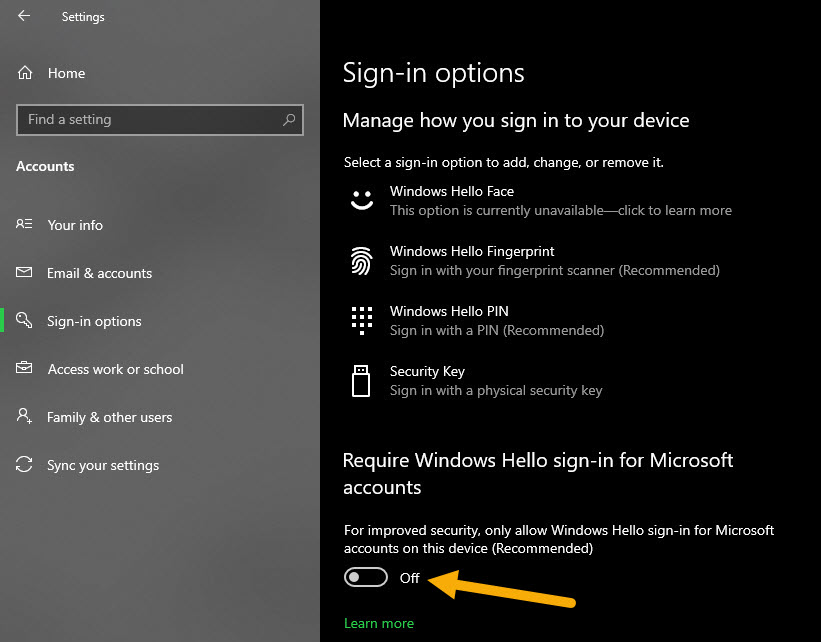Focus the Find a setting search box

(x=160, y=120)
